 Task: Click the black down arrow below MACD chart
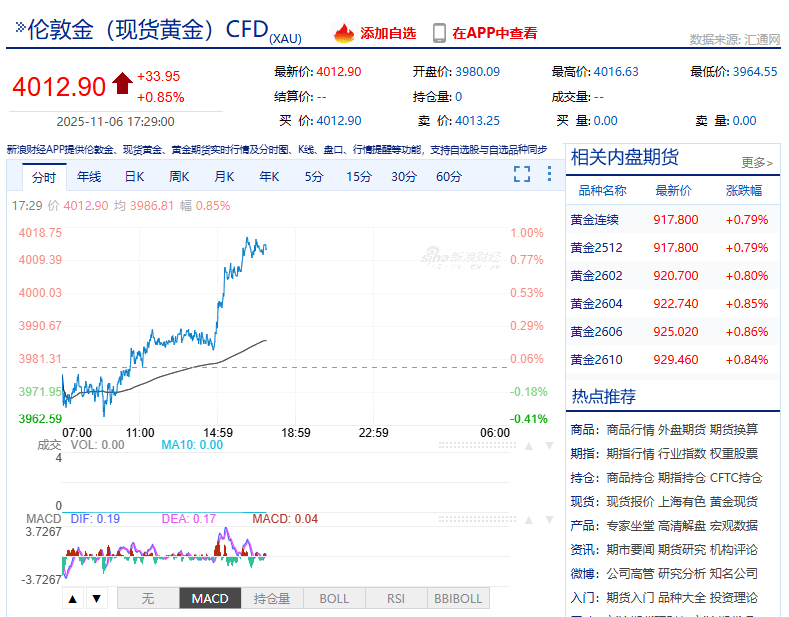point(96,599)
